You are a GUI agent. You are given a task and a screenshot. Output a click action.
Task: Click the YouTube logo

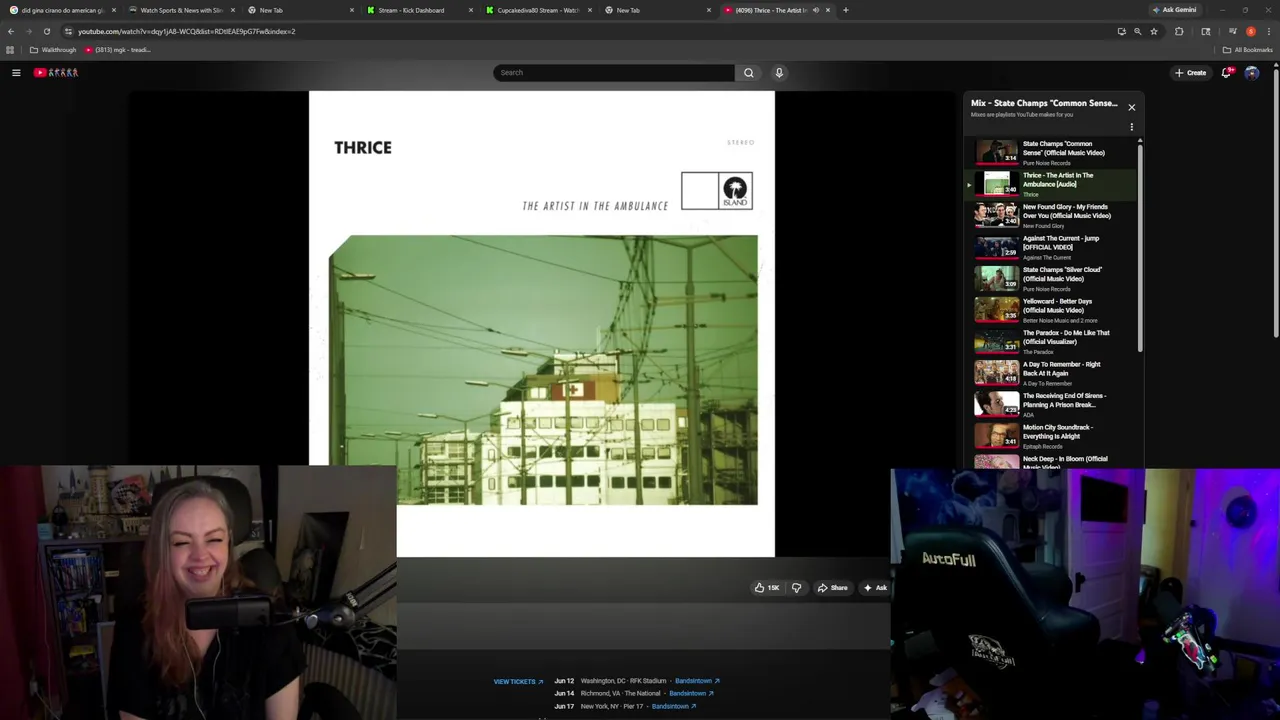tap(56, 72)
